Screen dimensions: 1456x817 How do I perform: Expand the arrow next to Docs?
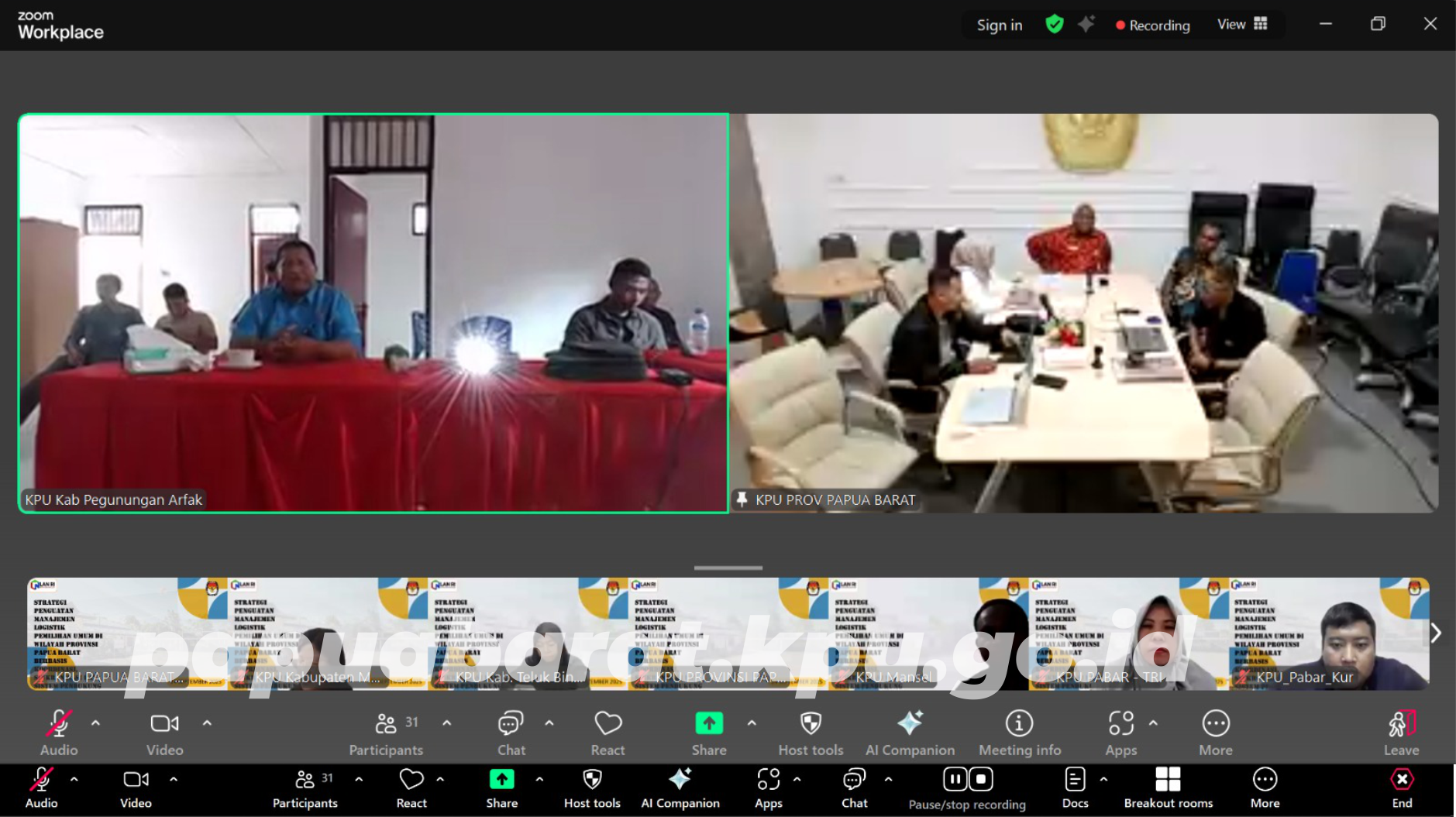point(1103,779)
